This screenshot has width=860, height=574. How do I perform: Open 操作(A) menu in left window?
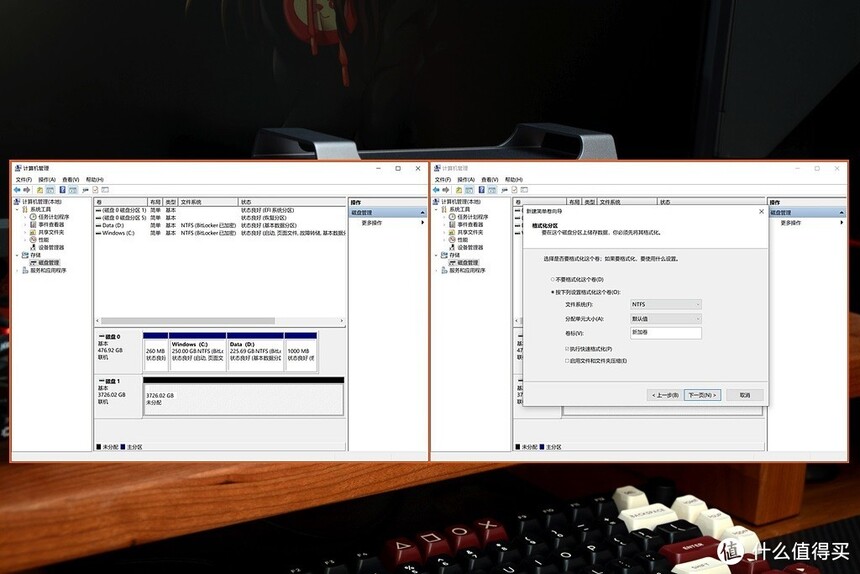click(x=47, y=180)
